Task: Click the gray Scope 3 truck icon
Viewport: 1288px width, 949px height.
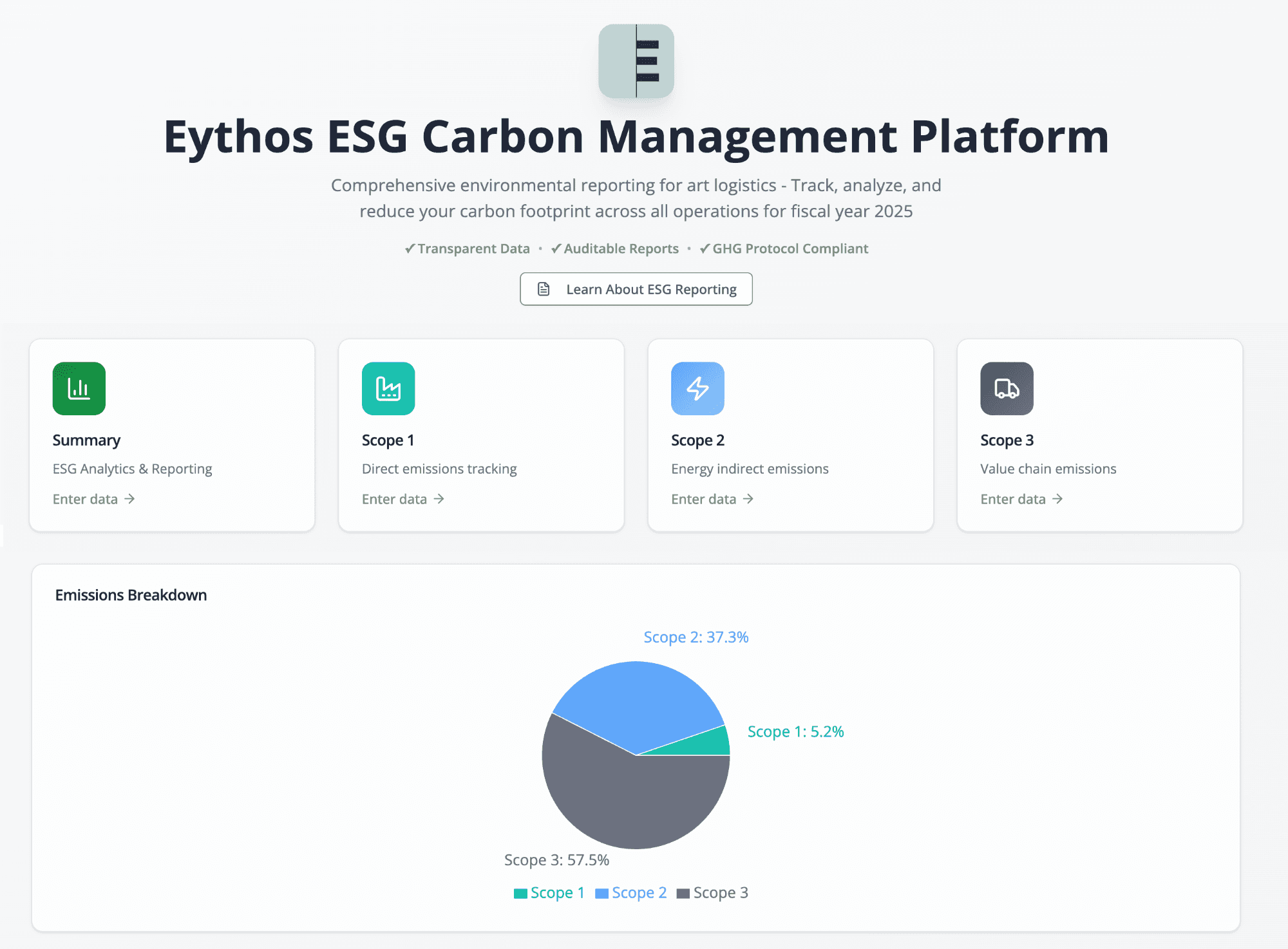Action: 1007,388
